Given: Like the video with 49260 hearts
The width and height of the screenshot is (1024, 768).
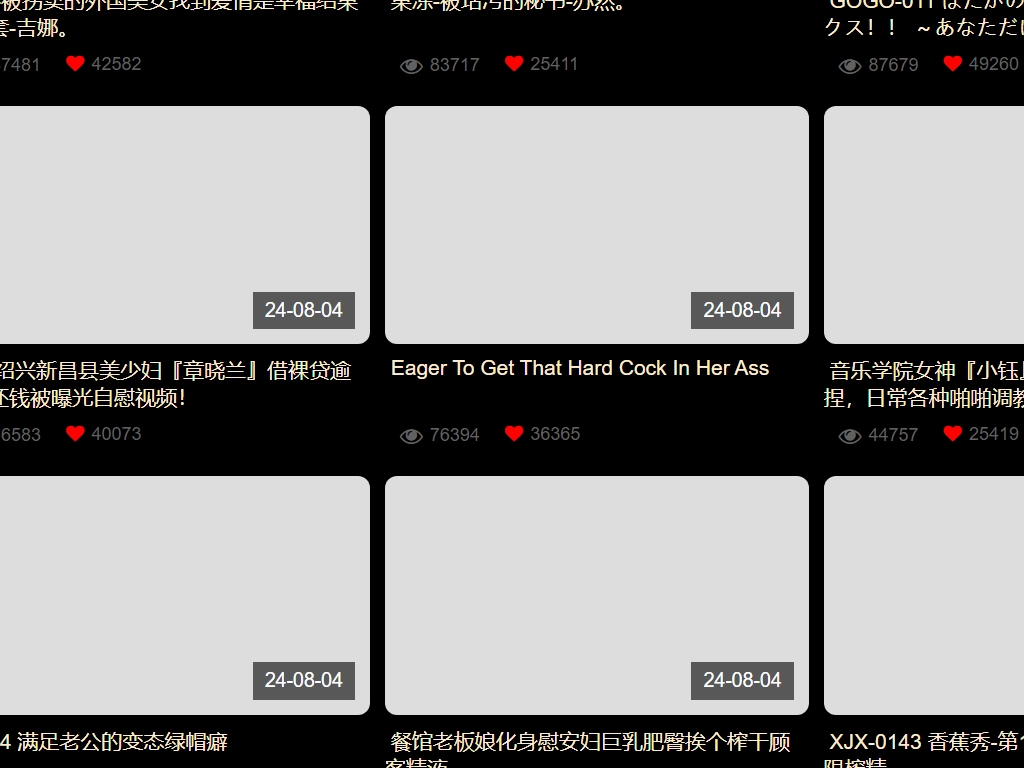Looking at the screenshot, I should (x=952, y=64).
